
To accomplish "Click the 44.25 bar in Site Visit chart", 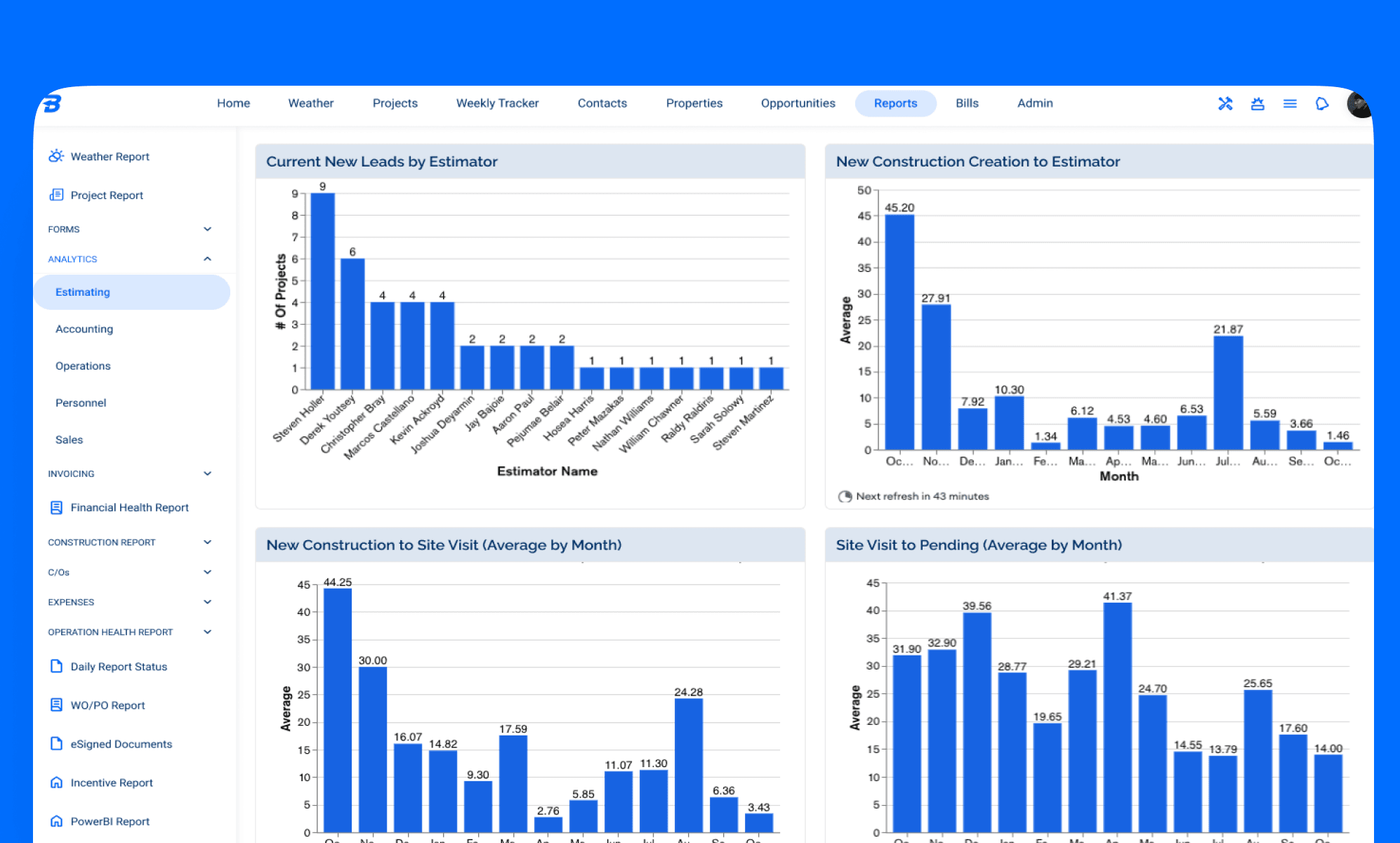I will 338,710.
